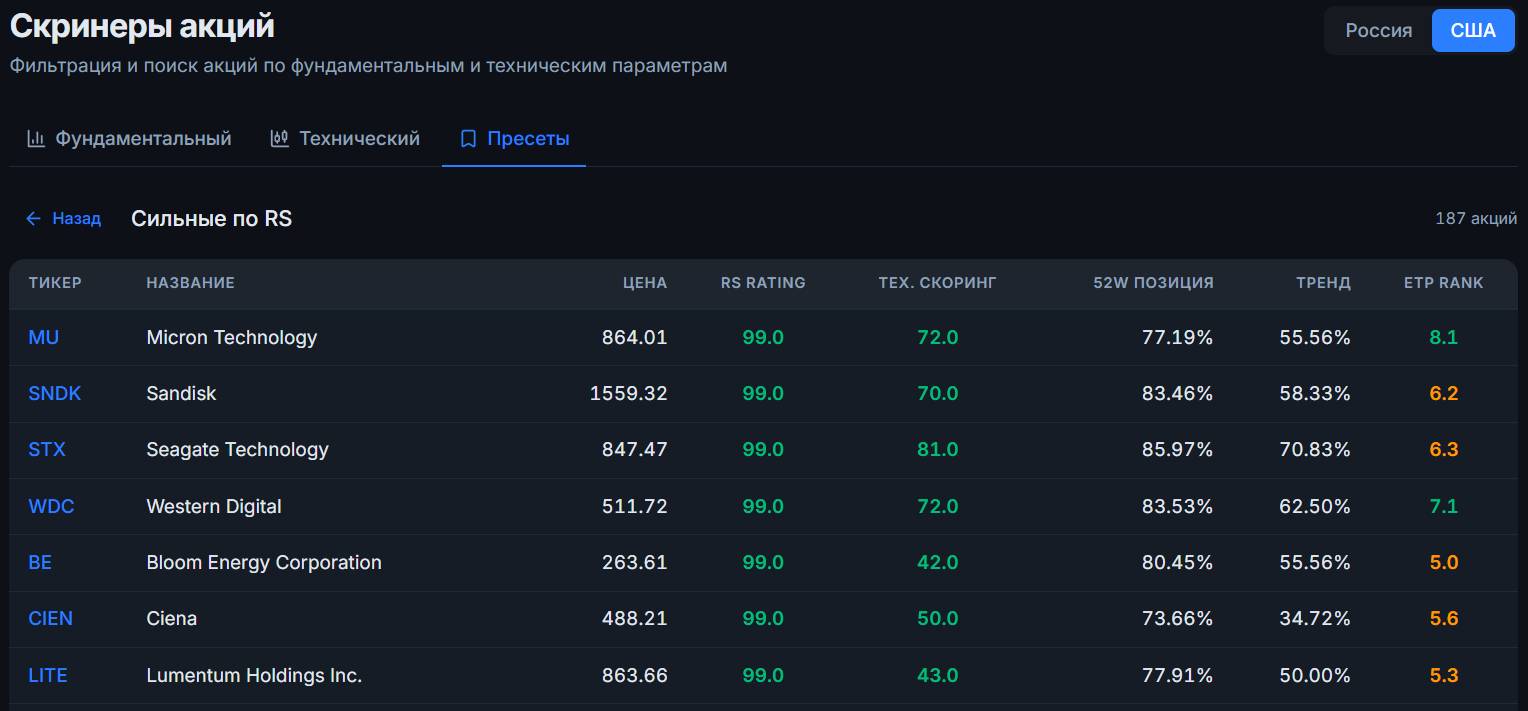Image resolution: width=1528 pixels, height=711 pixels.
Task: Switch market to Россия
Action: [1379, 30]
